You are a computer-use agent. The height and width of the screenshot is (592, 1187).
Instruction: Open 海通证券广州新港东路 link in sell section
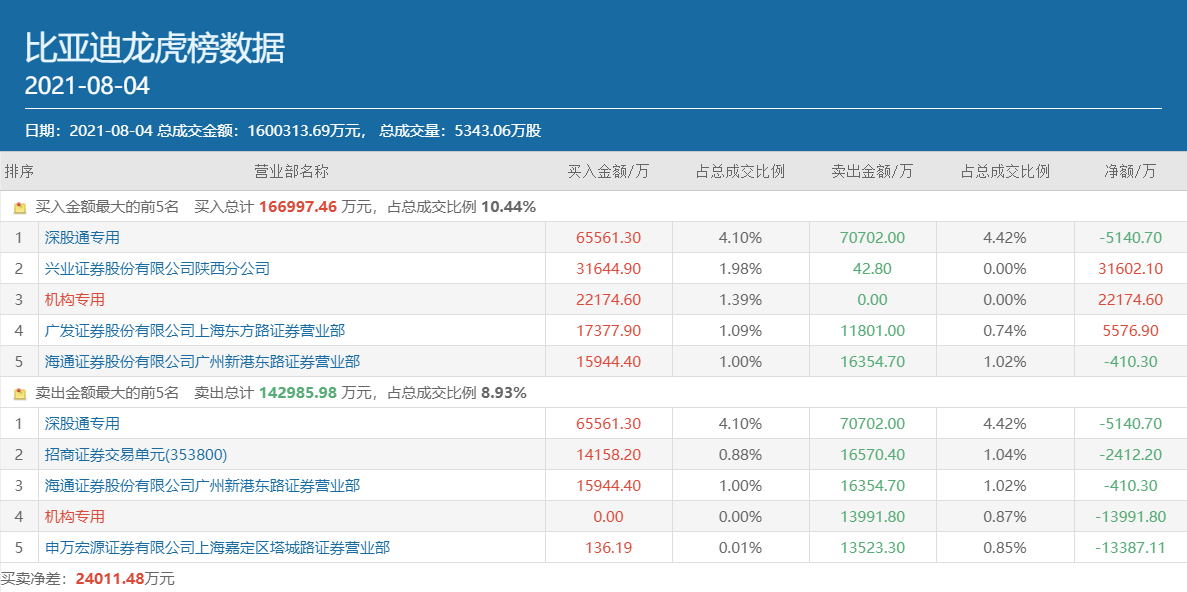point(202,486)
